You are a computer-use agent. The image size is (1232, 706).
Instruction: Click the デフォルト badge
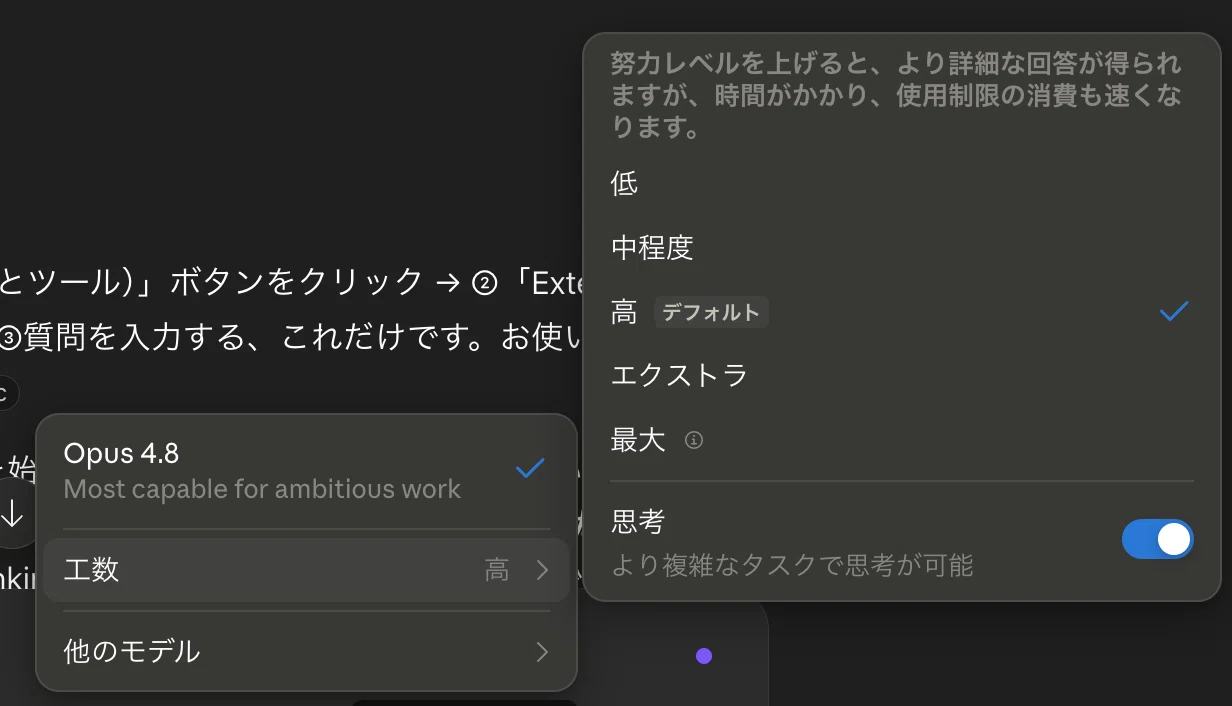point(711,312)
